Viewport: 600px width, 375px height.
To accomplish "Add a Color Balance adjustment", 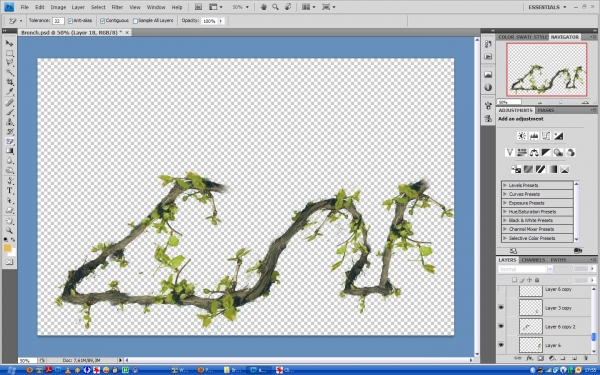I will (534, 152).
